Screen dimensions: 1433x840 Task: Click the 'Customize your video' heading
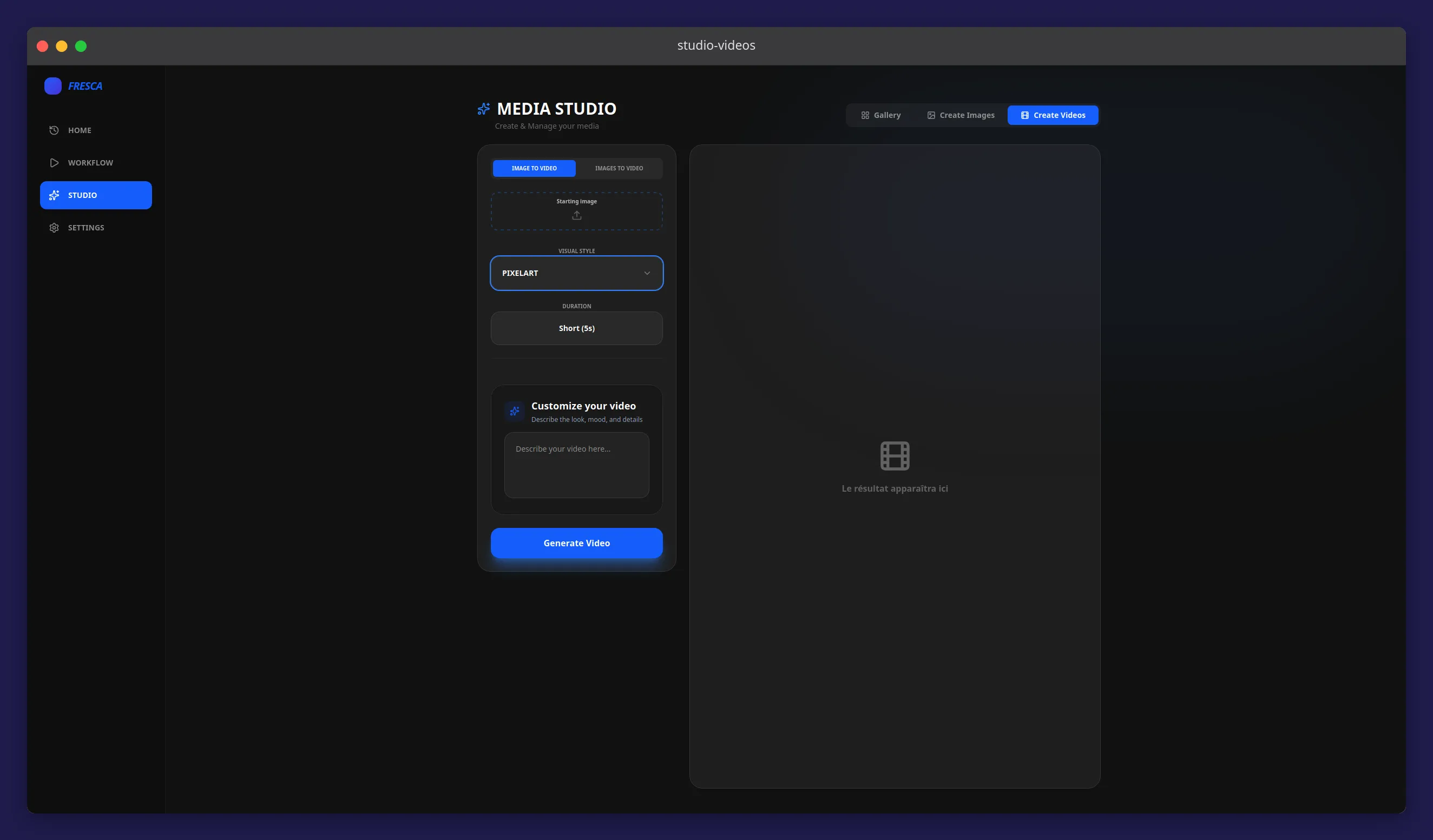pos(583,406)
